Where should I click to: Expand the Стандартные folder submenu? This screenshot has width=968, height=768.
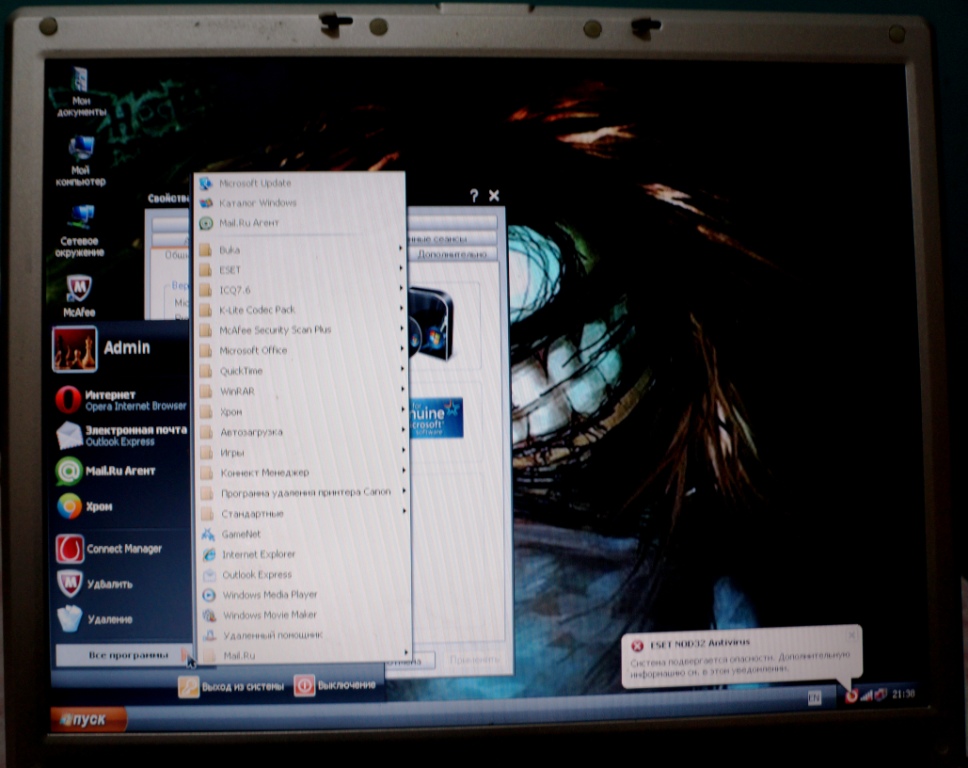click(x=251, y=513)
